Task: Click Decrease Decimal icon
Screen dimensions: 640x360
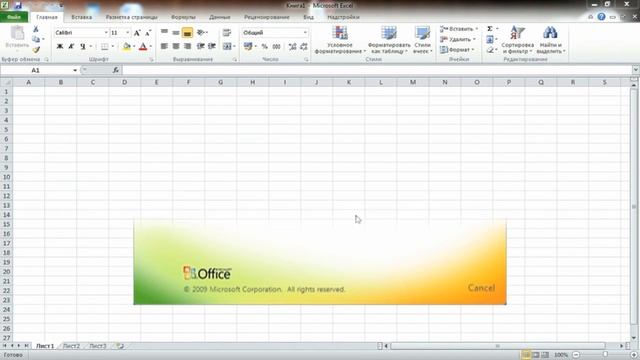Action: tap(304, 47)
